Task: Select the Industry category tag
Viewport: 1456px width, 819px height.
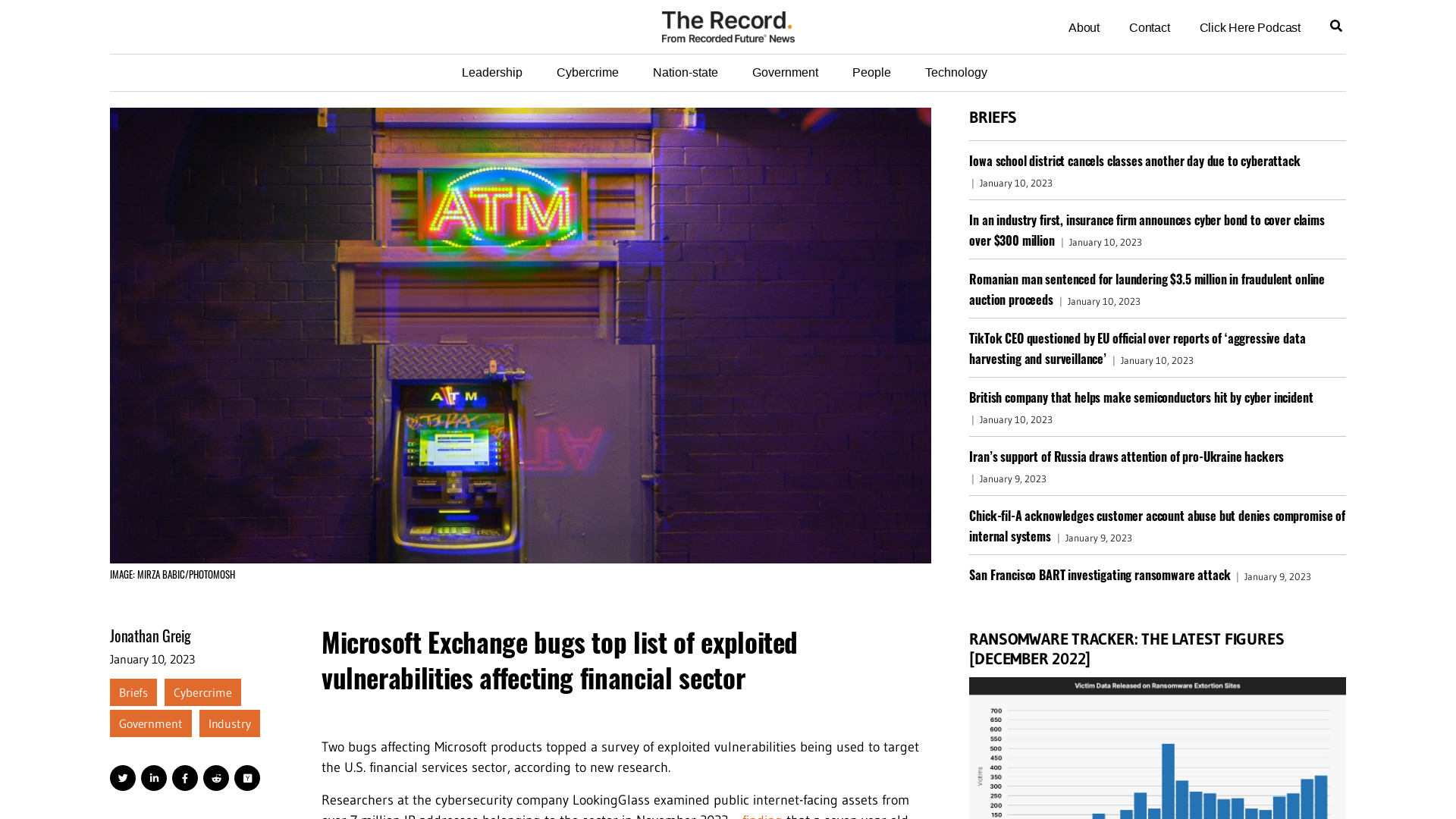Action: click(229, 723)
